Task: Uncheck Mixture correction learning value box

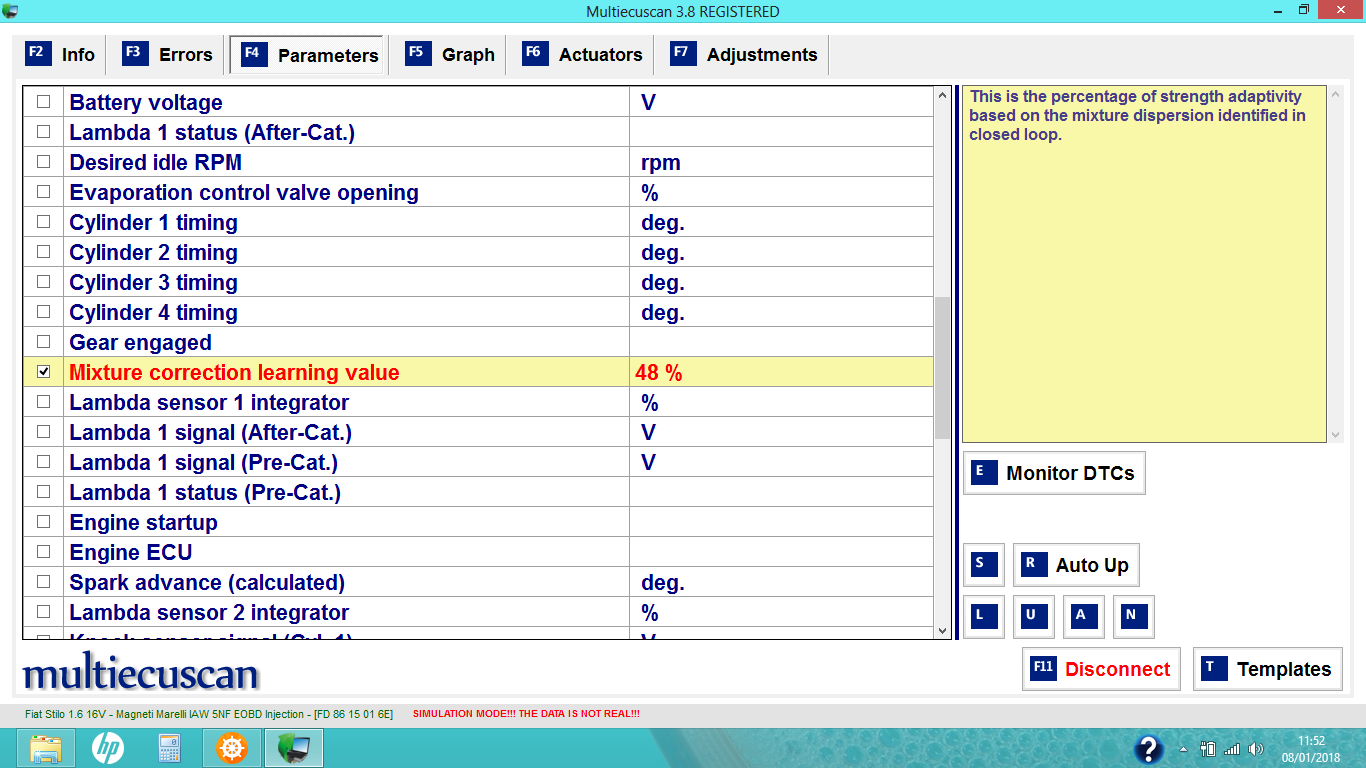Action: [x=43, y=372]
